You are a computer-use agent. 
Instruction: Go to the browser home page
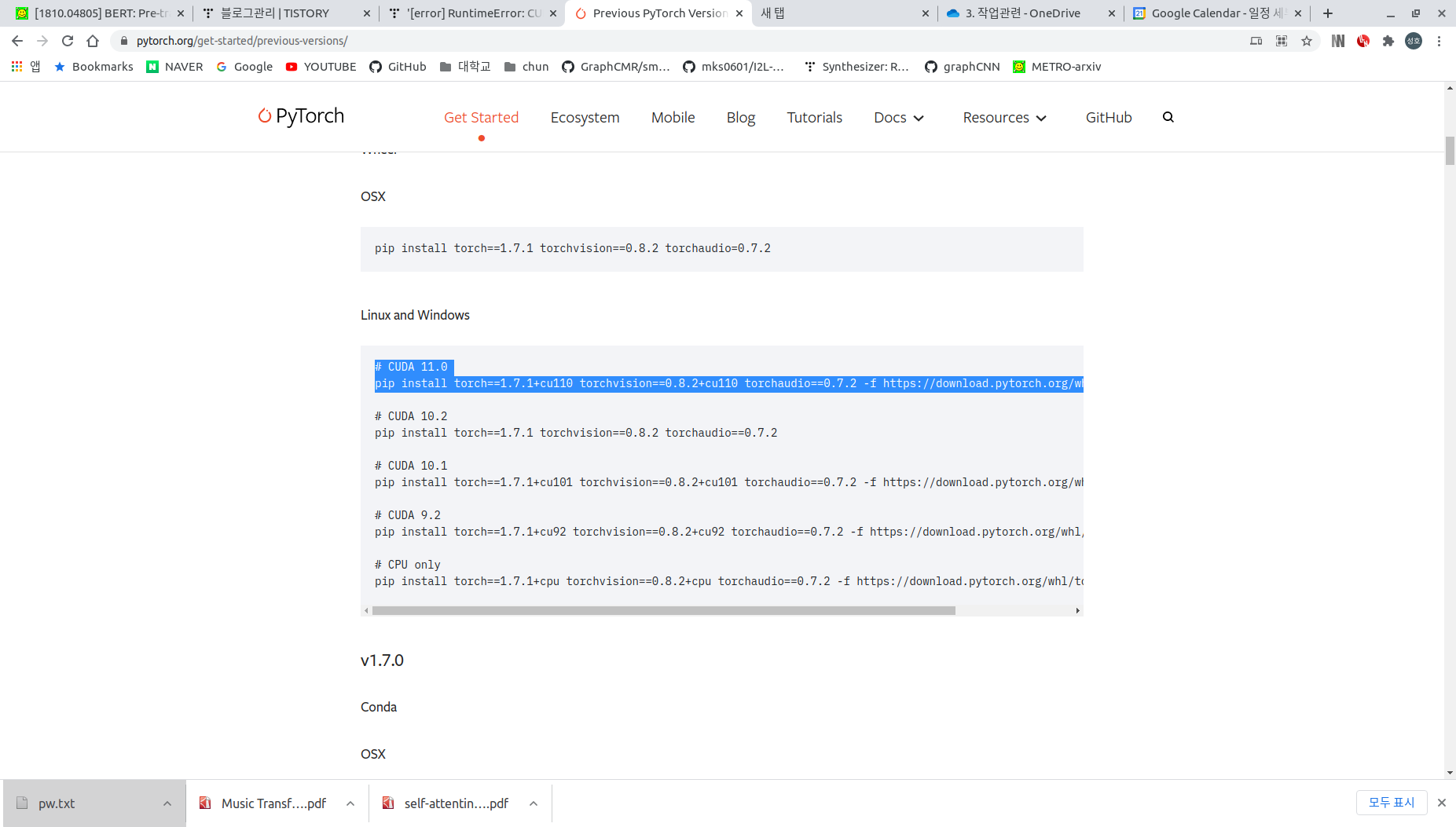tap(93, 41)
